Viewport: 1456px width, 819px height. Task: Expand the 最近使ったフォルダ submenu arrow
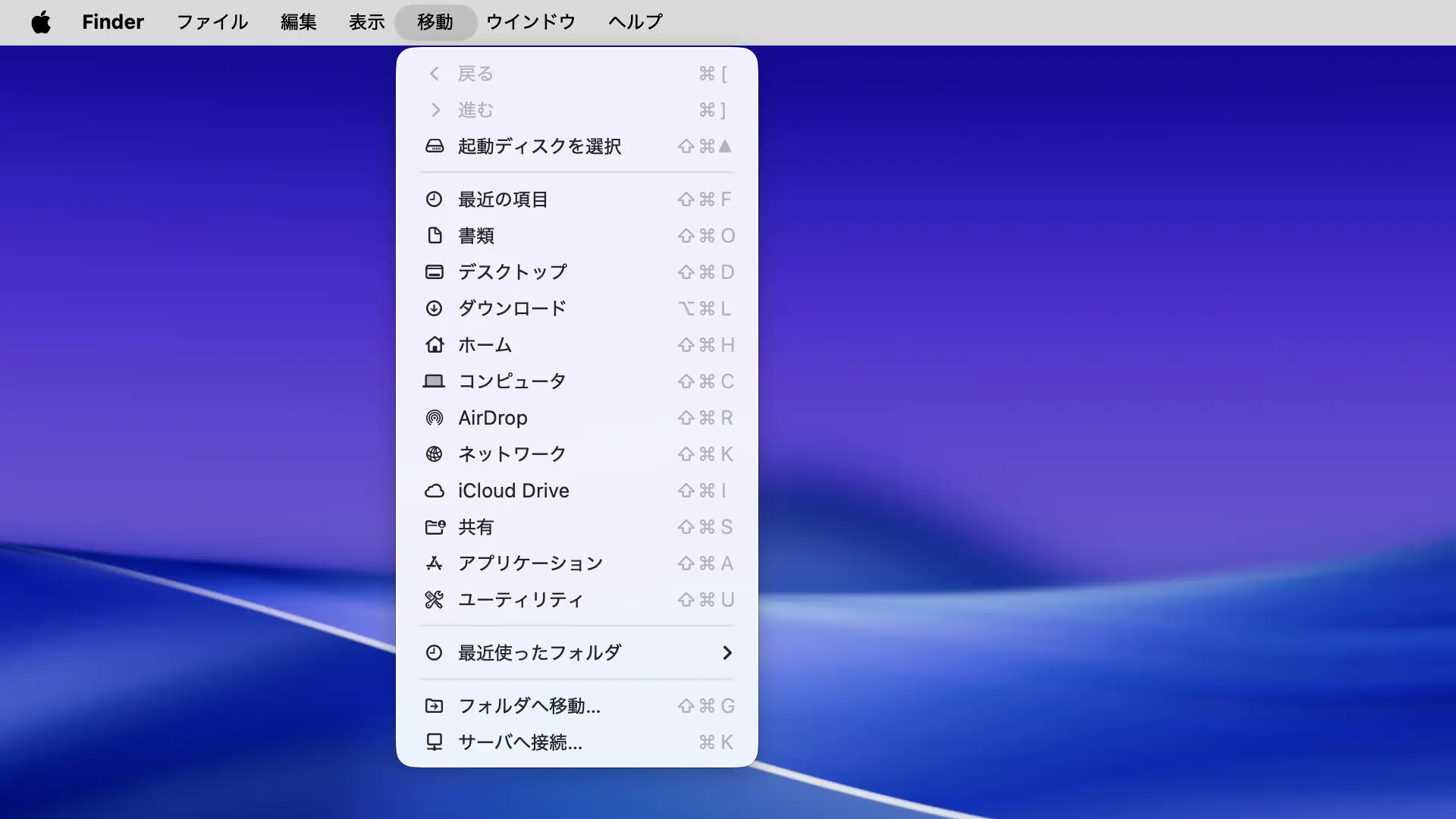click(x=726, y=653)
